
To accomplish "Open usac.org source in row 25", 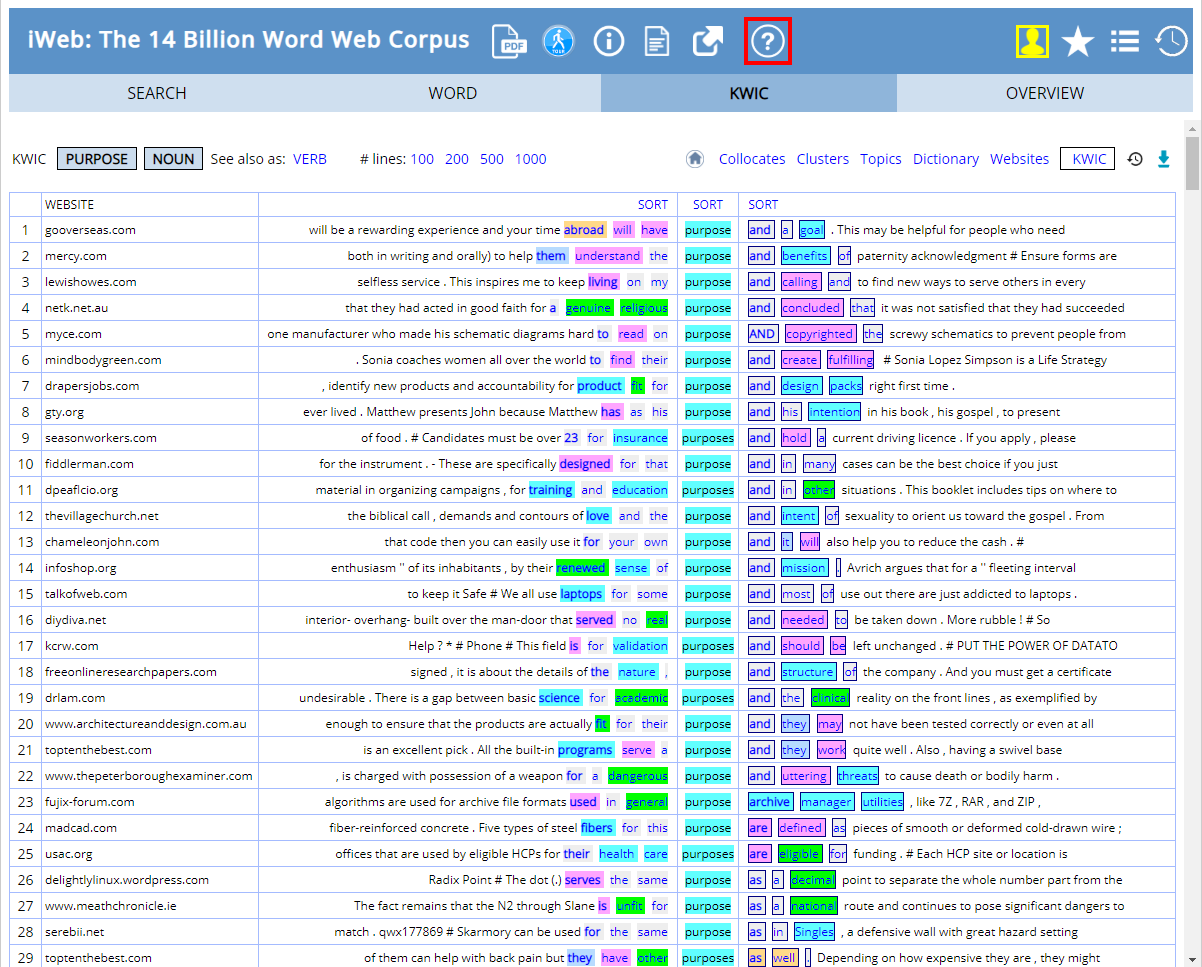I will tap(69, 854).
